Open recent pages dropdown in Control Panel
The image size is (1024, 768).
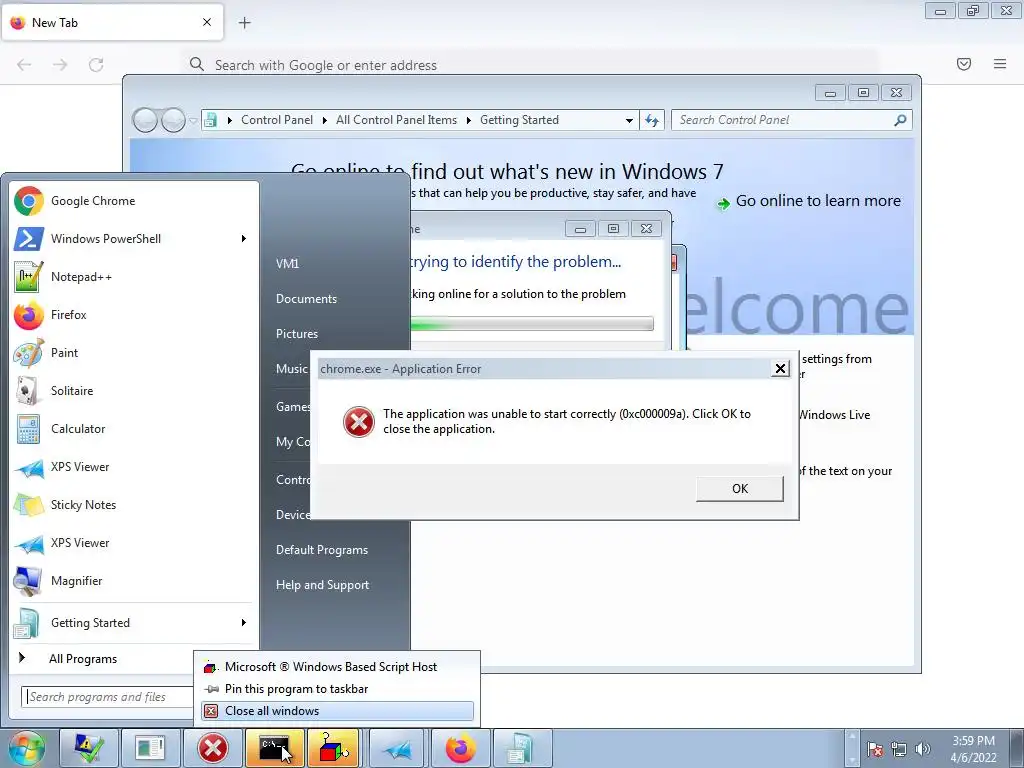click(193, 121)
